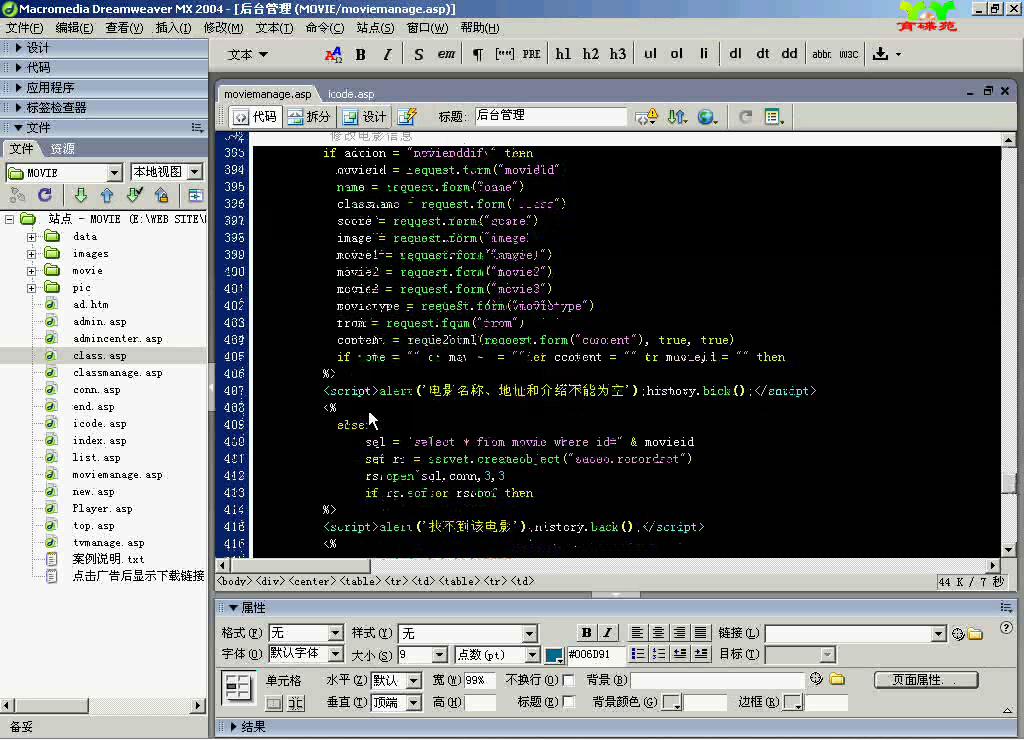Switch to the 资源 assets tab
1024x740 pixels.
point(63,149)
